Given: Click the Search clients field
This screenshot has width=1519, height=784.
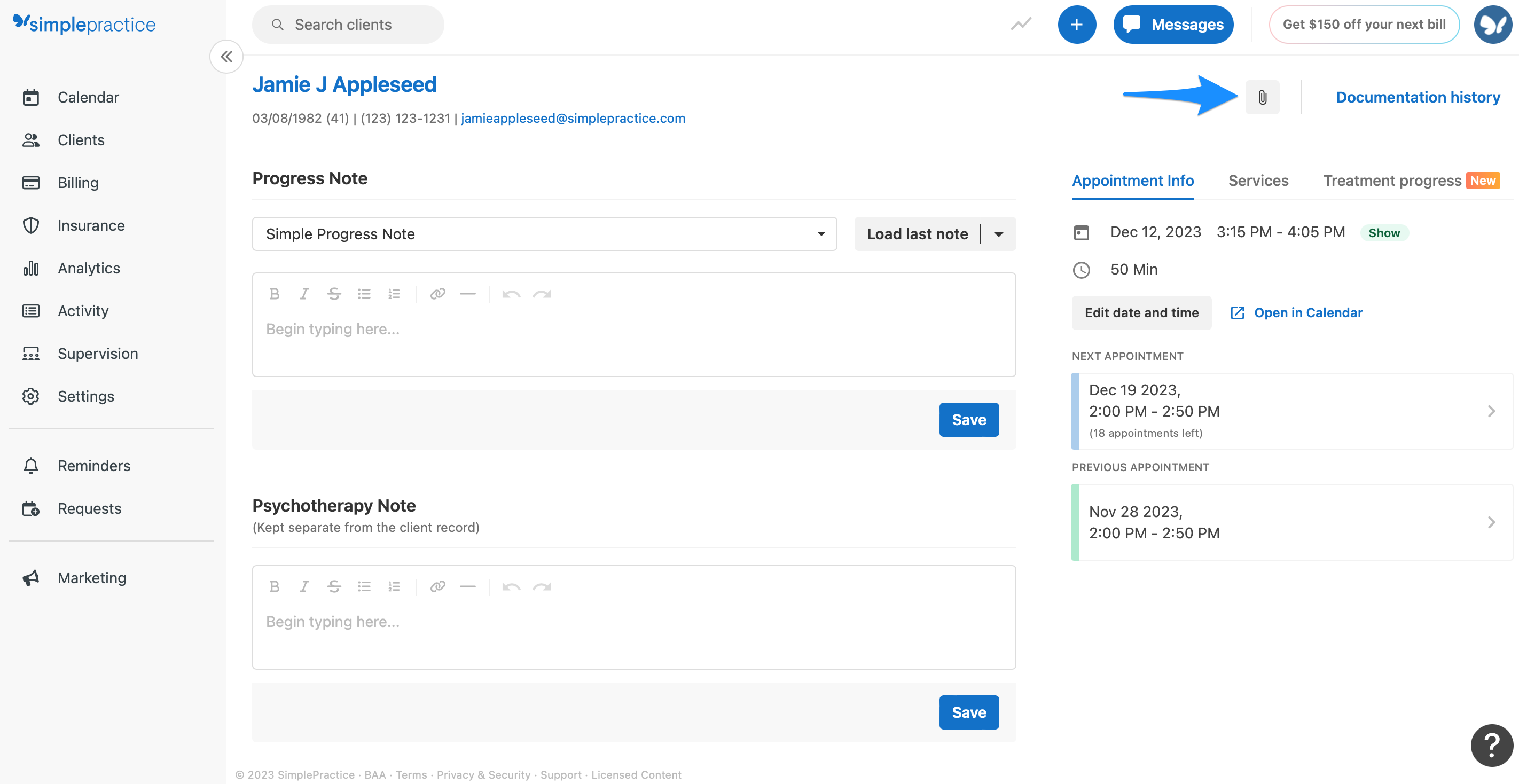Looking at the screenshot, I should (348, 24).
